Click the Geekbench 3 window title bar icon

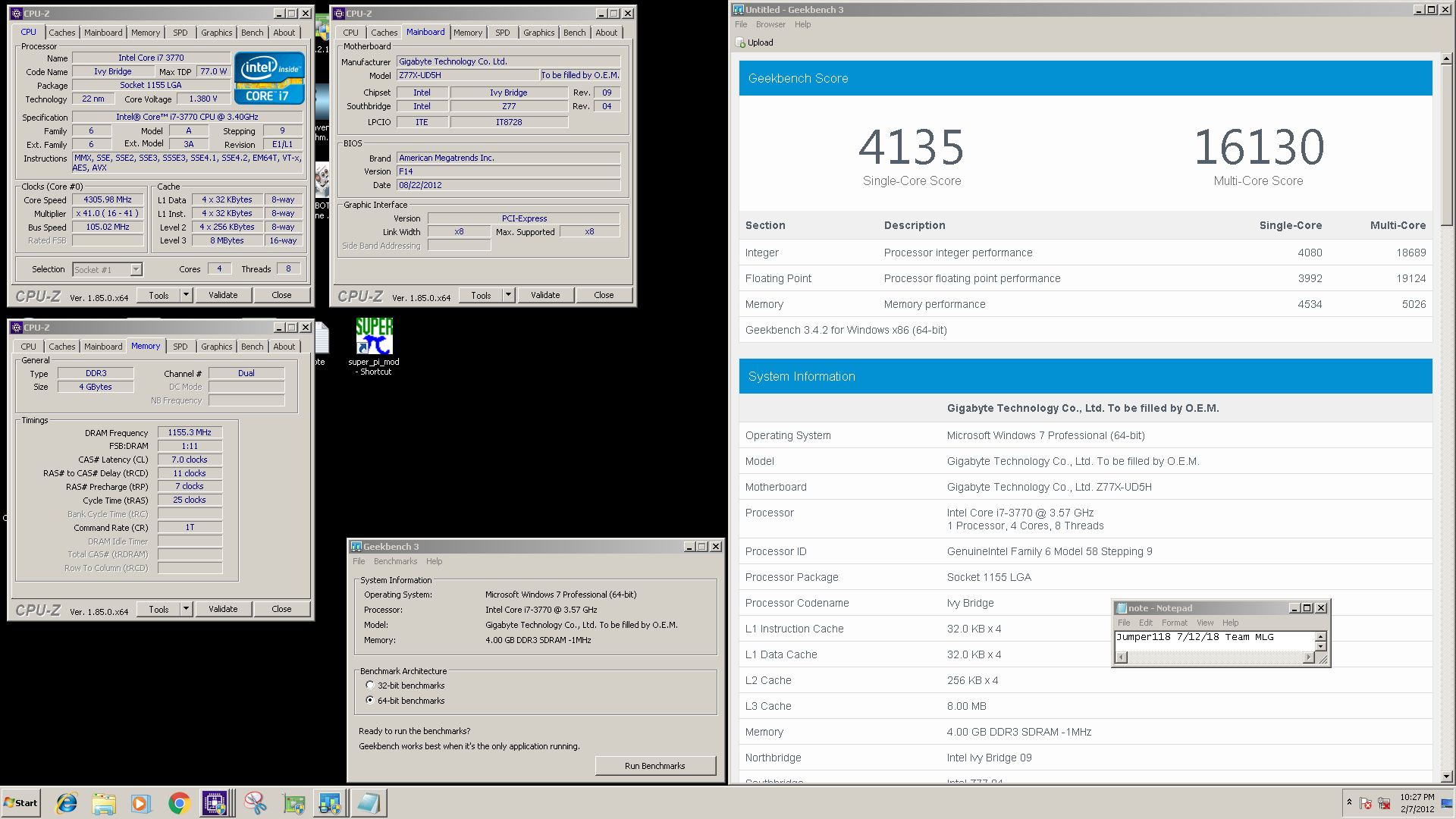(356, 547)
